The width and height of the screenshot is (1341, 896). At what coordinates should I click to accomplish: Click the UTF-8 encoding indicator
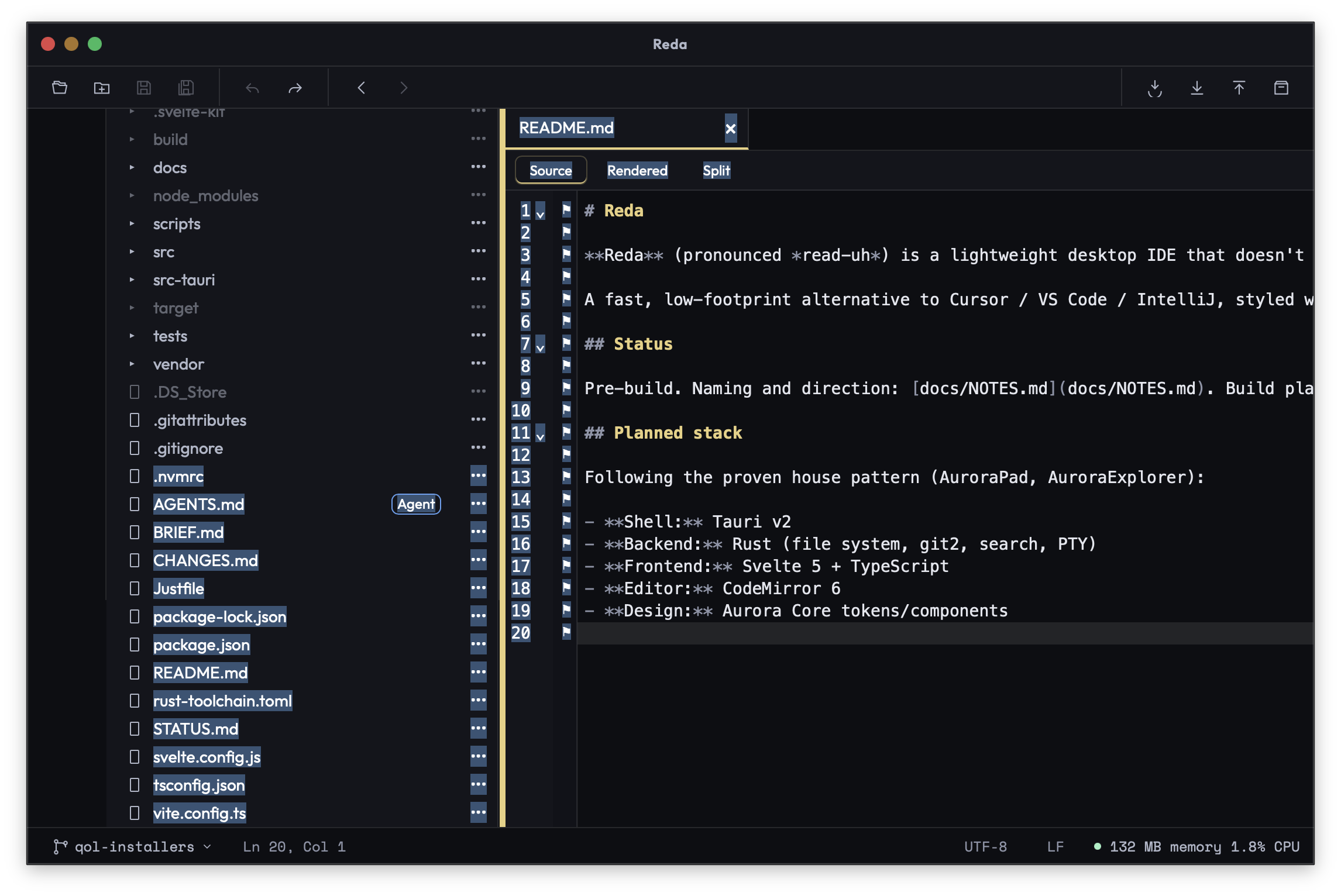coord(986,847)
